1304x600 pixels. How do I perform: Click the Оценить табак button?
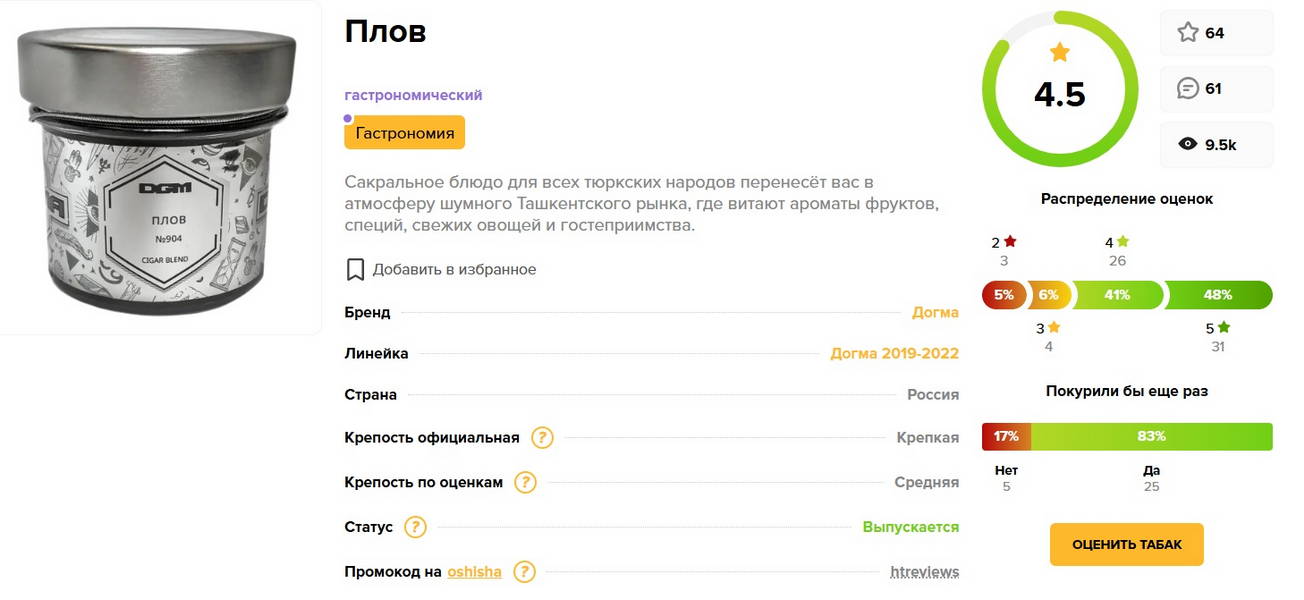(1127, 545)
